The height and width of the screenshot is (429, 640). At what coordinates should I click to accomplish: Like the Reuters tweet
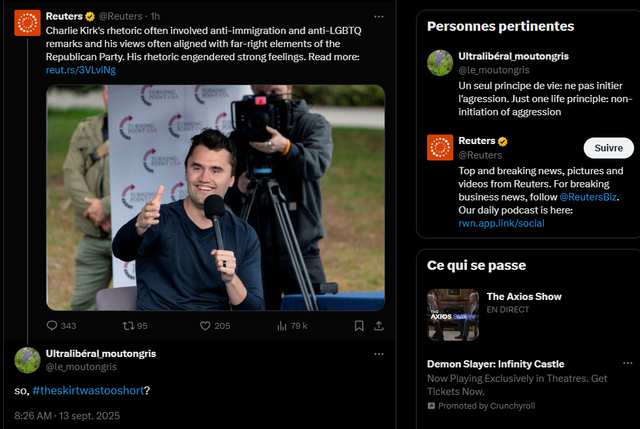pos(205,325)
